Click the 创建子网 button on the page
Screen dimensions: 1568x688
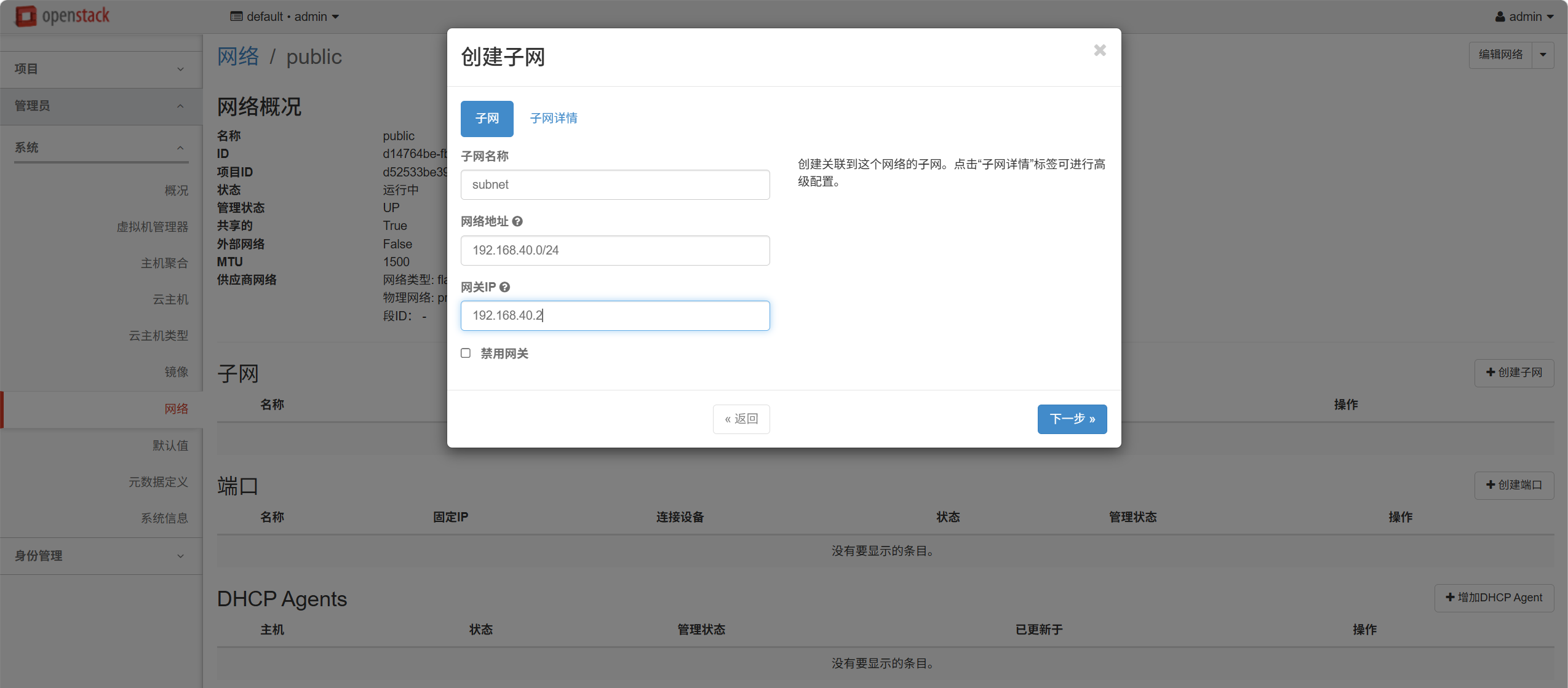click(1514, 373)
